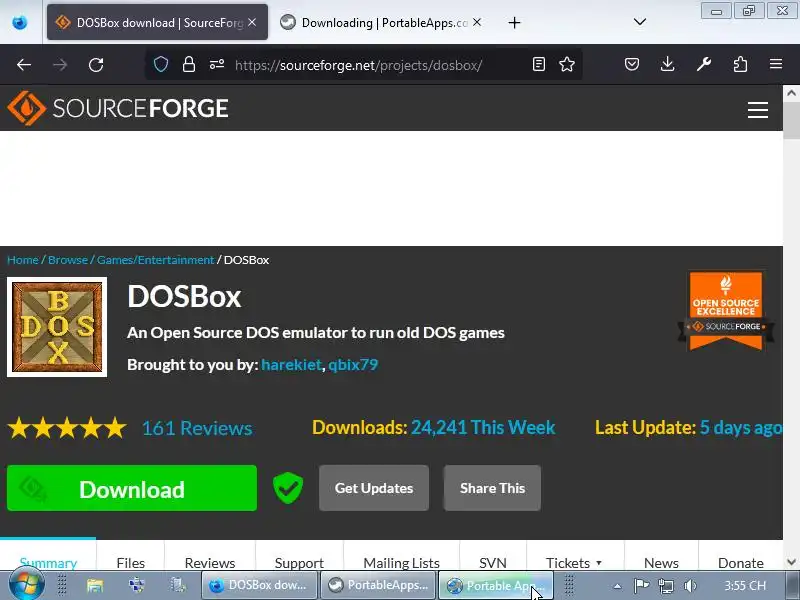Click the 3:55 CH taskbar clock
Image resolution: width=800 pixels, height=600 pixels.
coord(744,586)
